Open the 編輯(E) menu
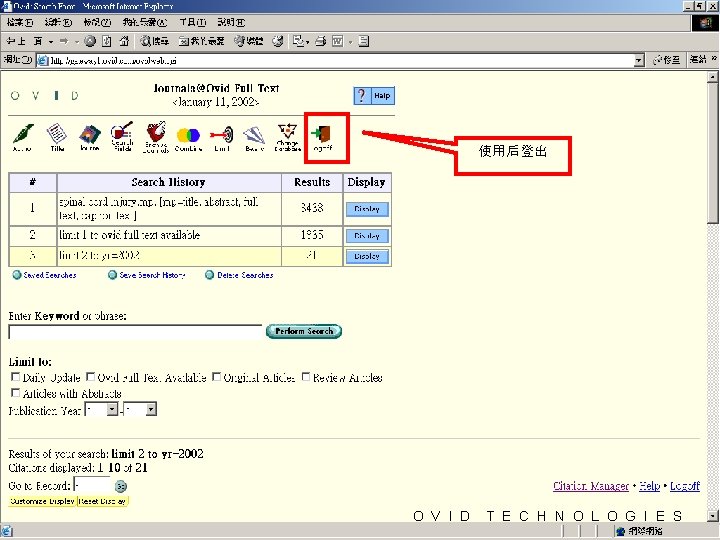This screenshot has width=720, height=540. [58, 22]
